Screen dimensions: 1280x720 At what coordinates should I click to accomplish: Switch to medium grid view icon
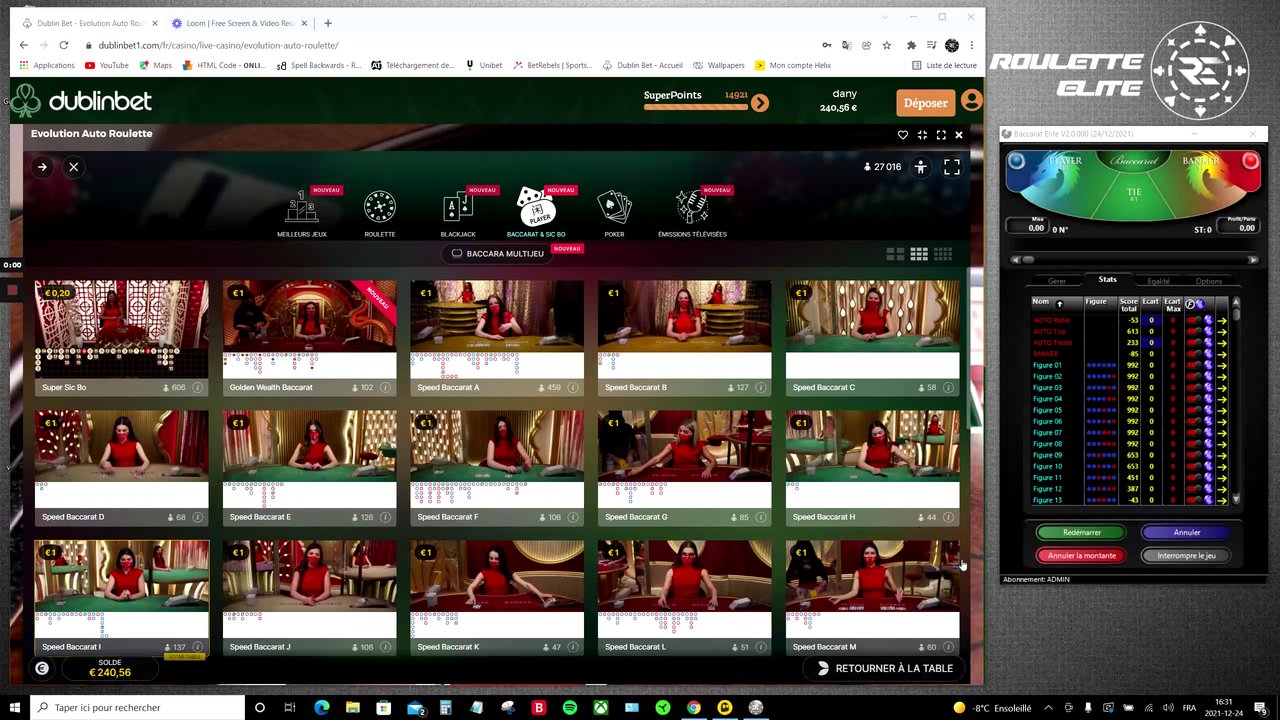tap(919, 254)
